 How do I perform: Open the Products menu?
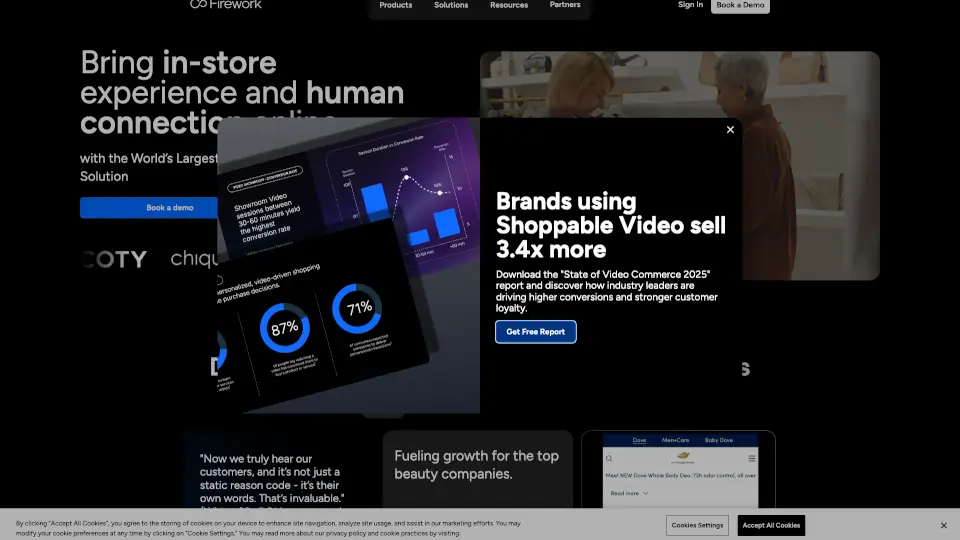[x=396, y=5]
